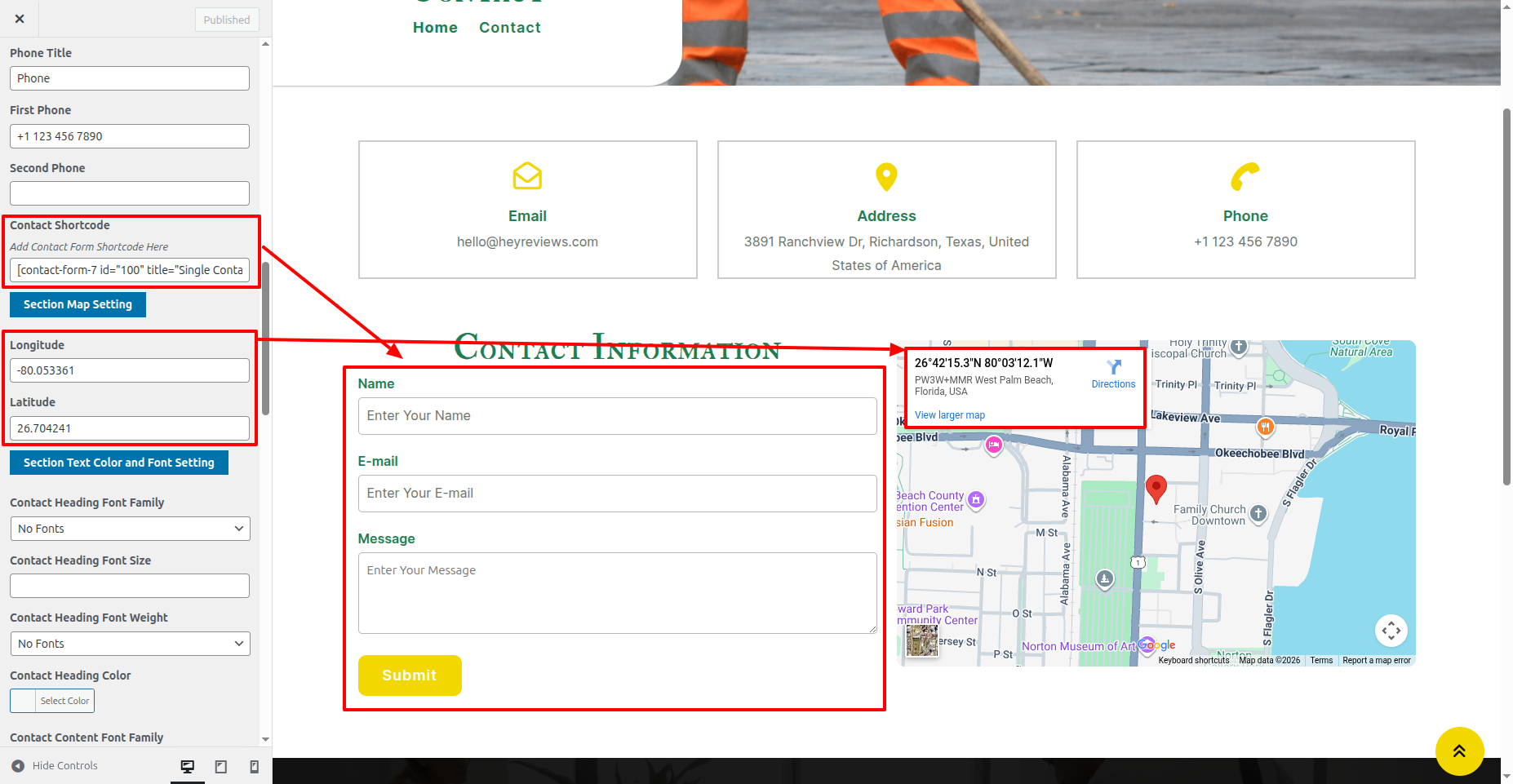
Task: Switch to tablet preview mode
Action: point(221,766)
